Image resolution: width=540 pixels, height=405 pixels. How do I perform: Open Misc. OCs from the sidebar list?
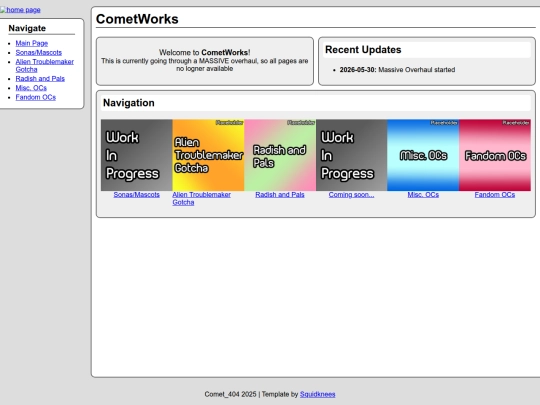click(x=31, y=88)
